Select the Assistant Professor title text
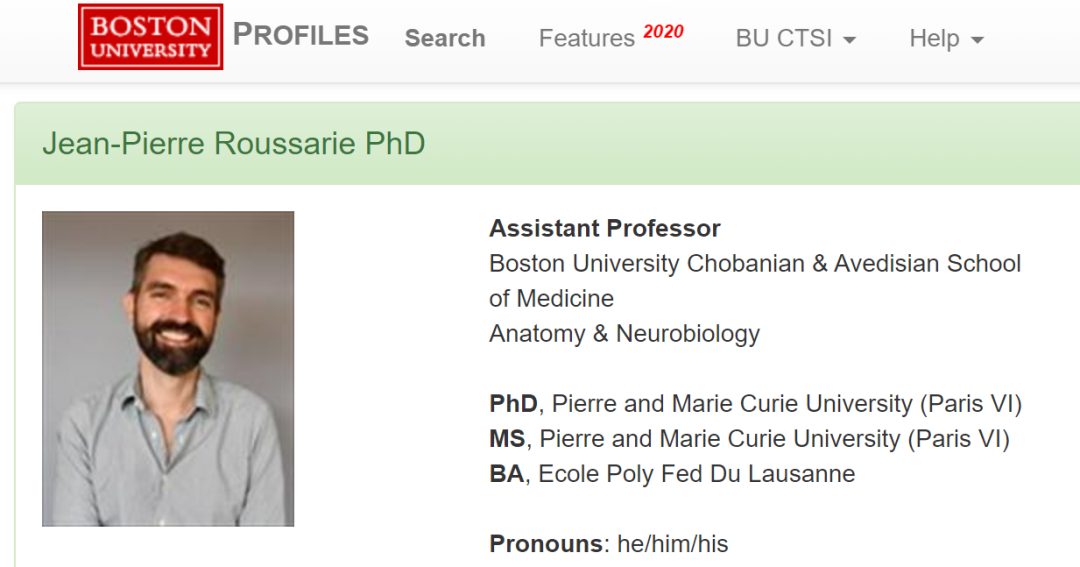The height and width of the screenshot is (567, 1080). pos(605,229)
